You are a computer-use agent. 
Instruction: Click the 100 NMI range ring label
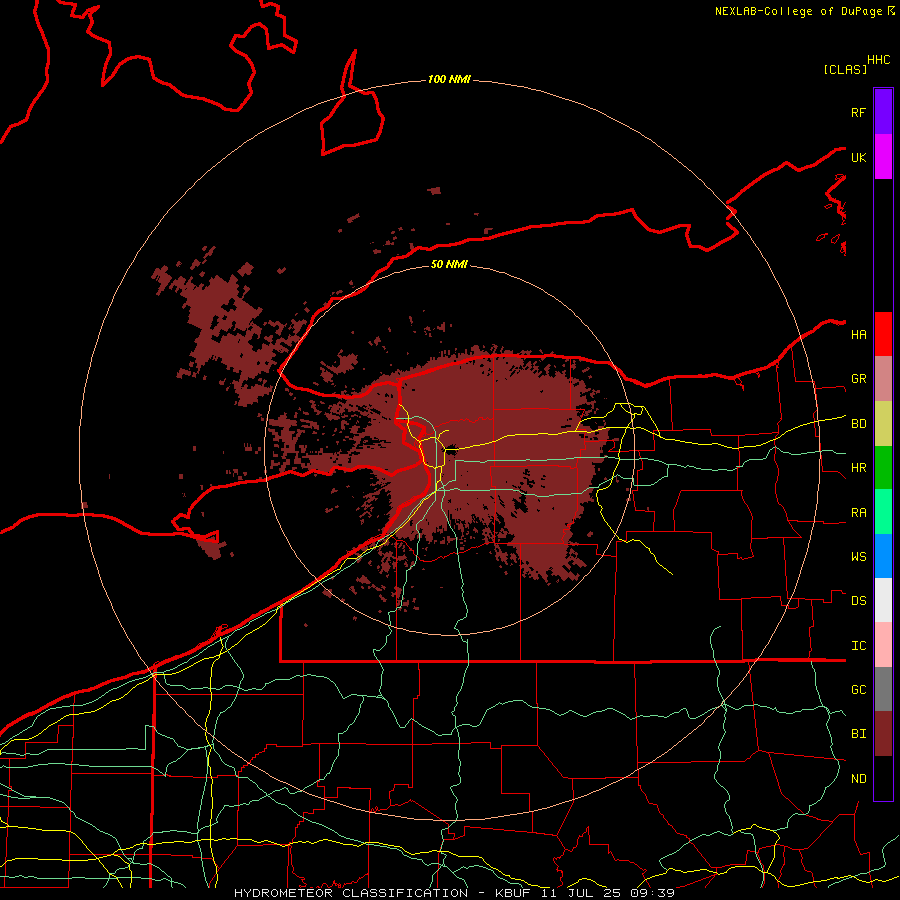(x=449, y=79)
